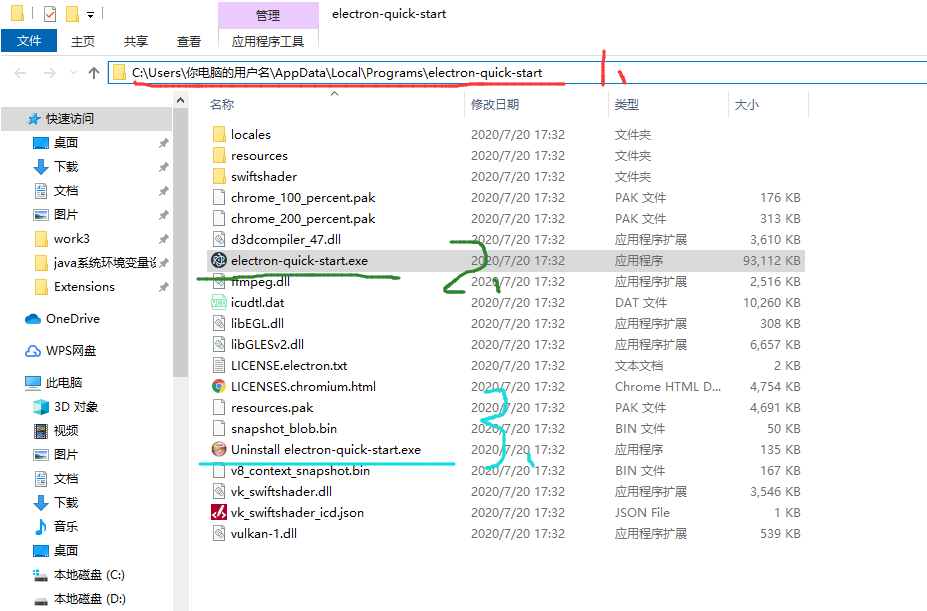
Task: Select Uninstall electron-quick-start.exe icon
Action: (x=219, y=450)
